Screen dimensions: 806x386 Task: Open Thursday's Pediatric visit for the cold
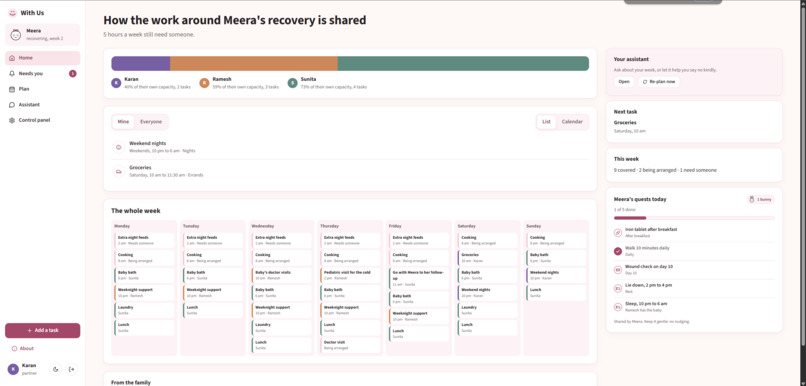click(351, 275)
